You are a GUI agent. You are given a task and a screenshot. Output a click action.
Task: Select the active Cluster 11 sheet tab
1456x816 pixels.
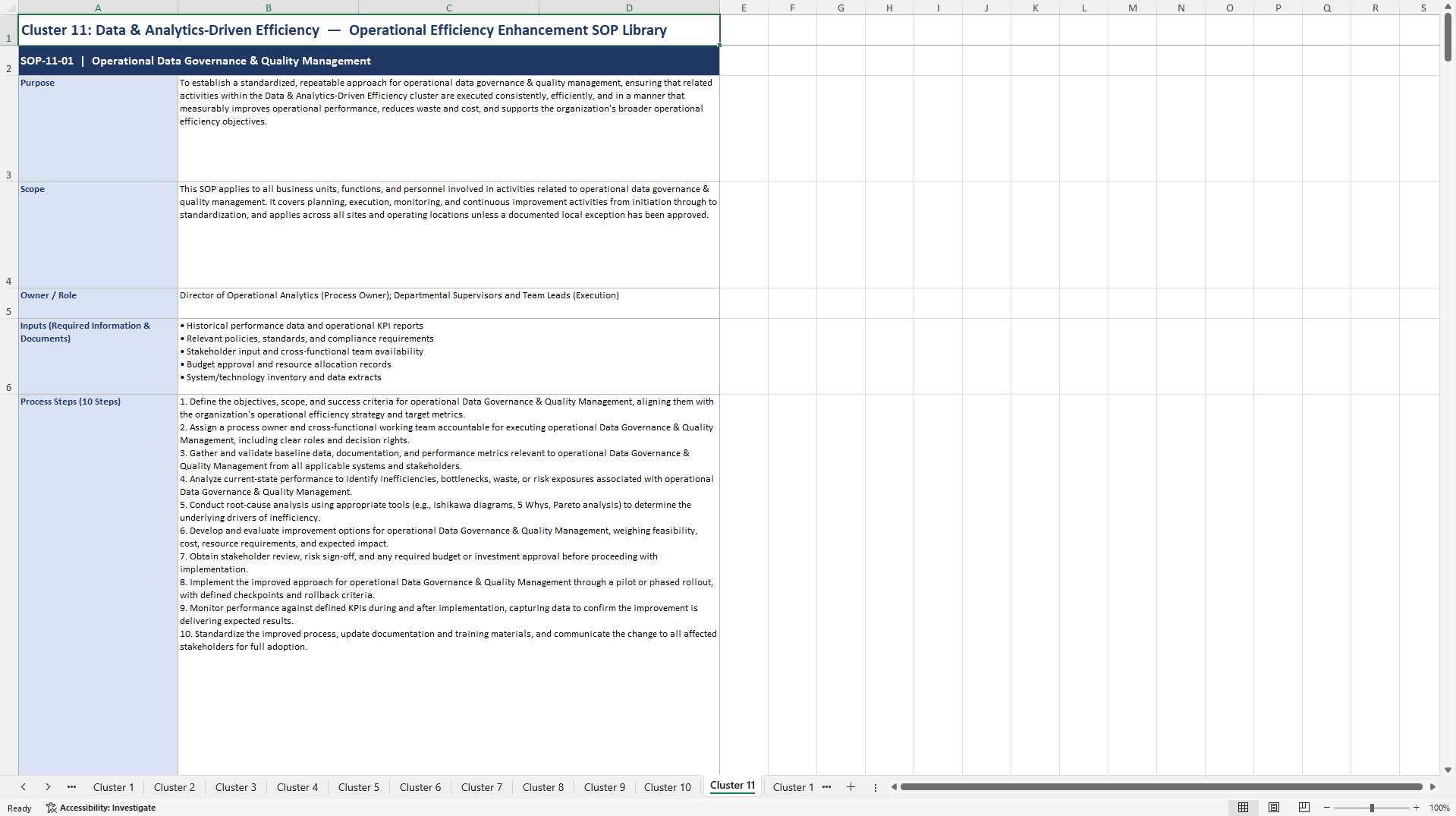tap(733, 786)
